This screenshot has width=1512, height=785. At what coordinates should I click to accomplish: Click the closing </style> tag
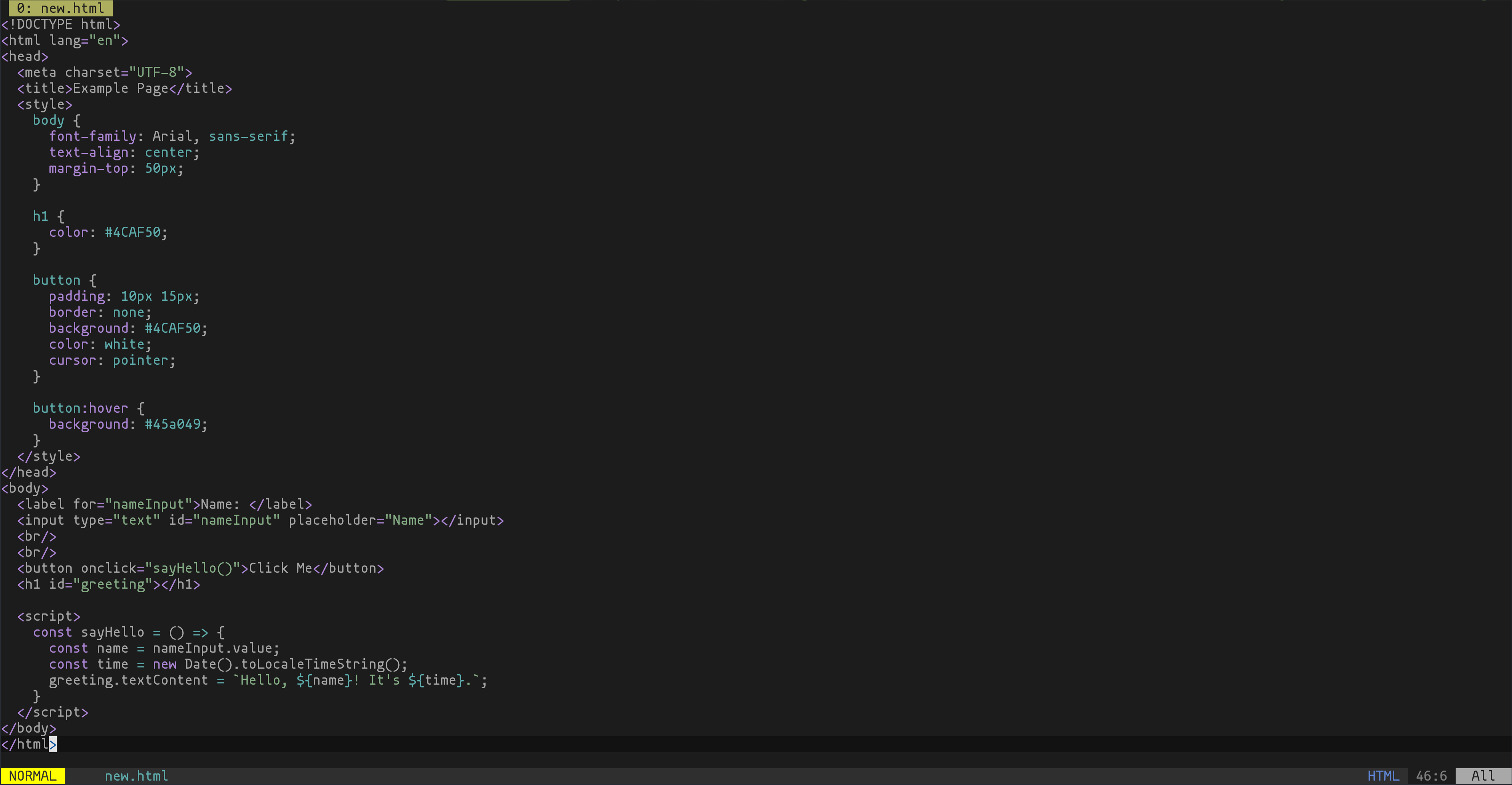point(49,456)
